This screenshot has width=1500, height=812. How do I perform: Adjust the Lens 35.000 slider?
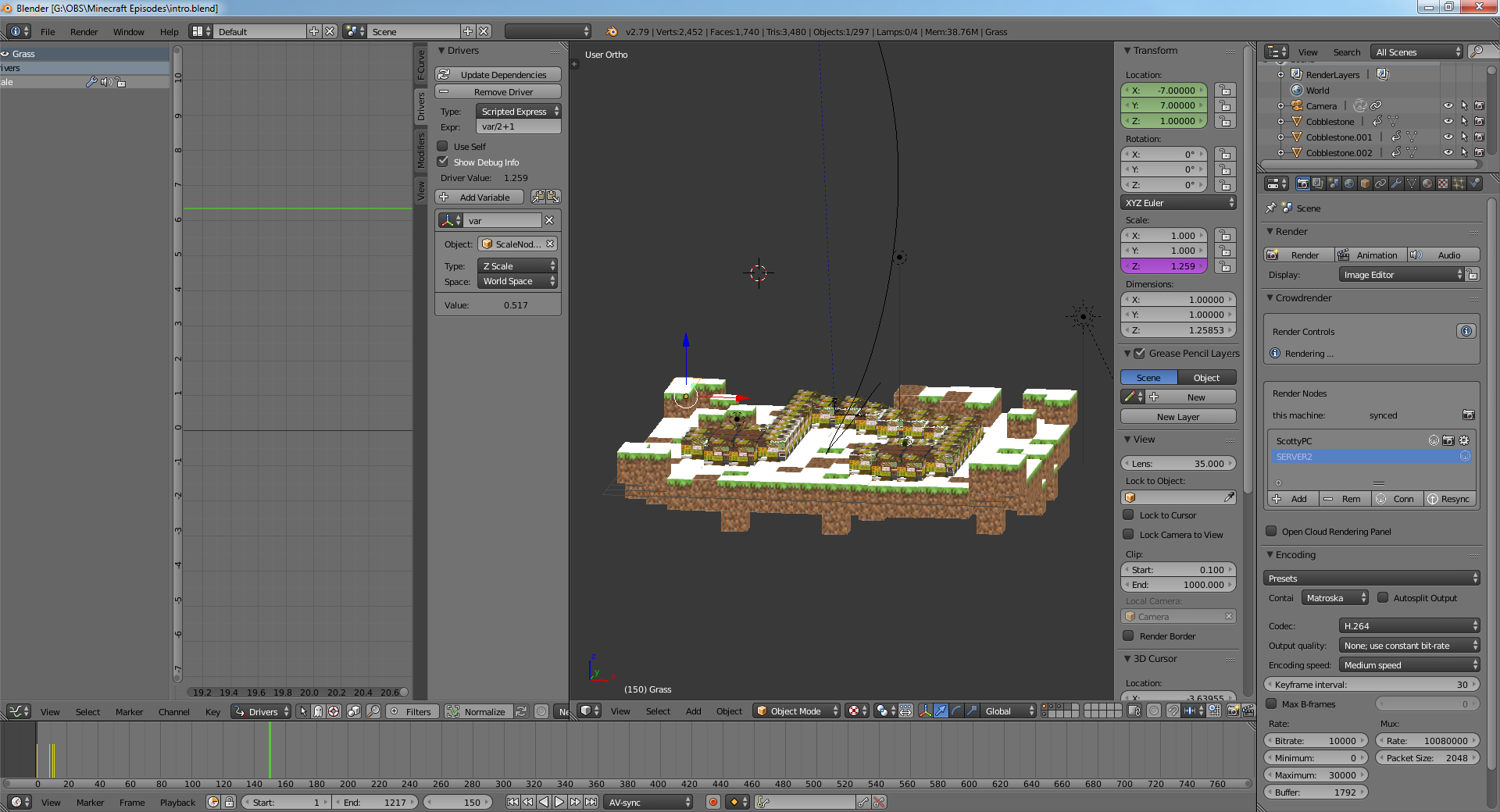1178,463
